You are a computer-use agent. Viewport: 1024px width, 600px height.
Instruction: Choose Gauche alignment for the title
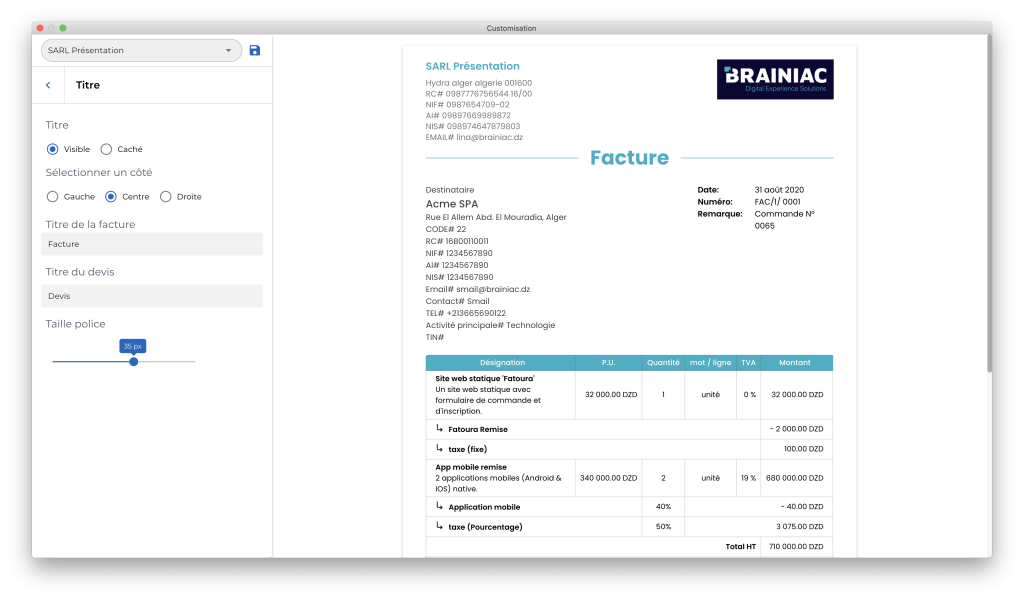53,196
